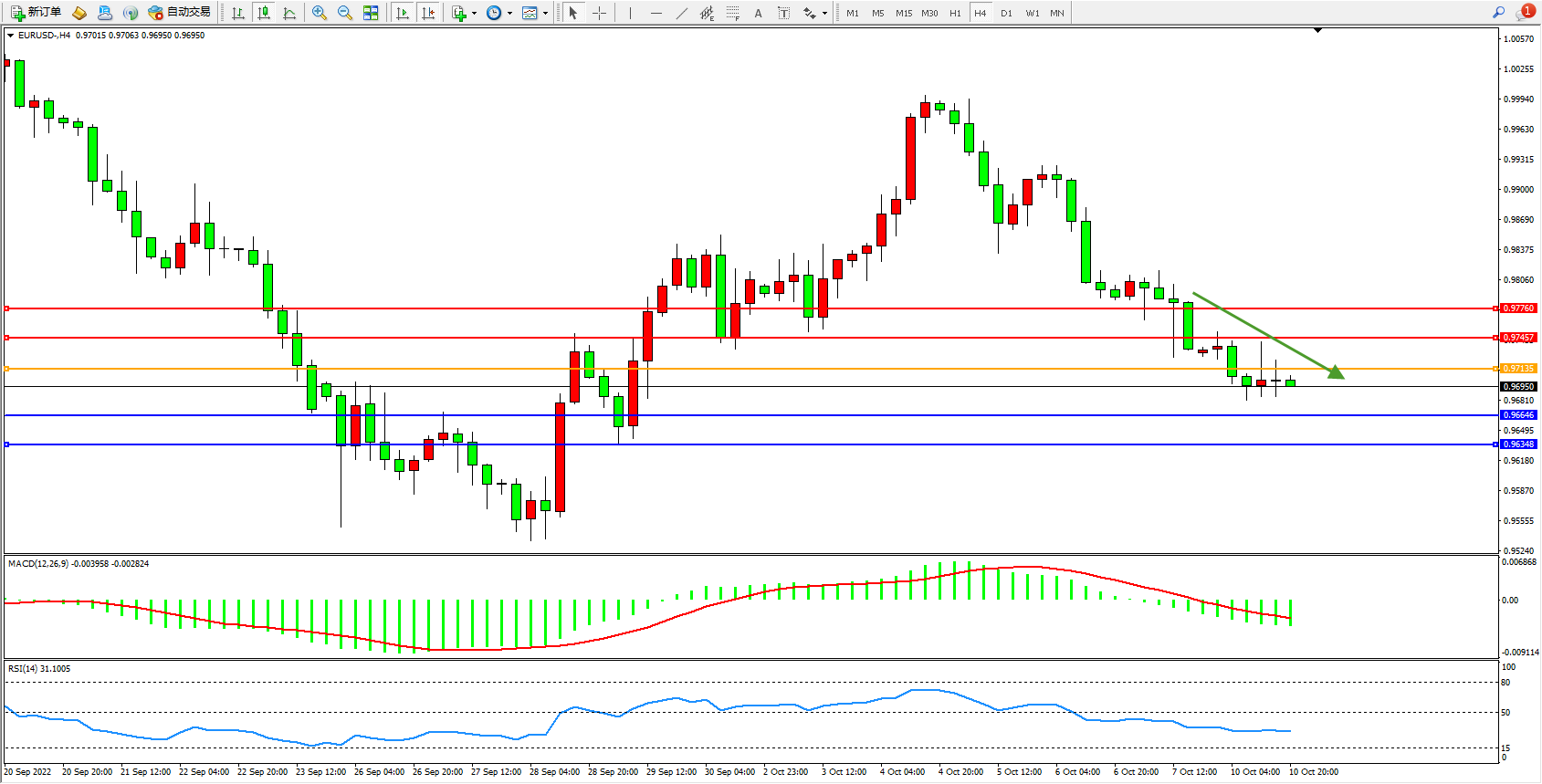
Task: Click the green downward trend arrow on chart
Action: [1267, 334]
